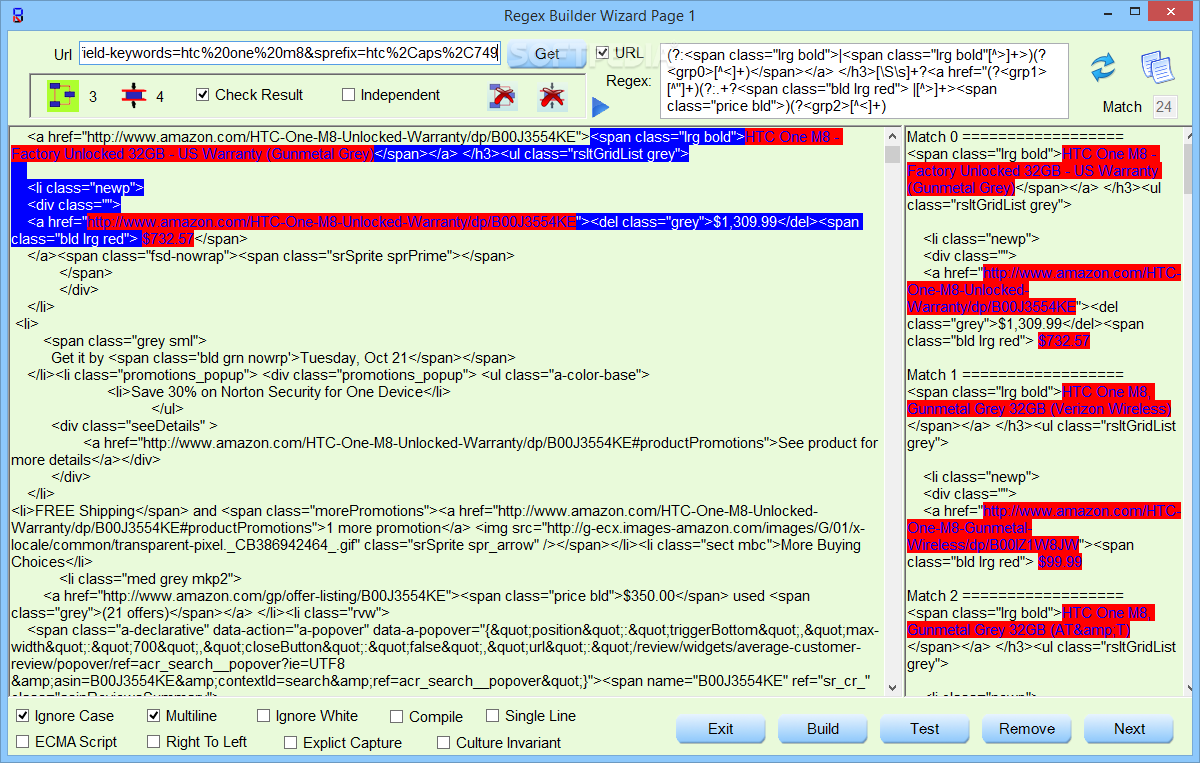The width and height of the screenshot is (1200, 763).
Task: Check the Explicit Capture option
Action: pyautogui.click(x=291, y=743)
